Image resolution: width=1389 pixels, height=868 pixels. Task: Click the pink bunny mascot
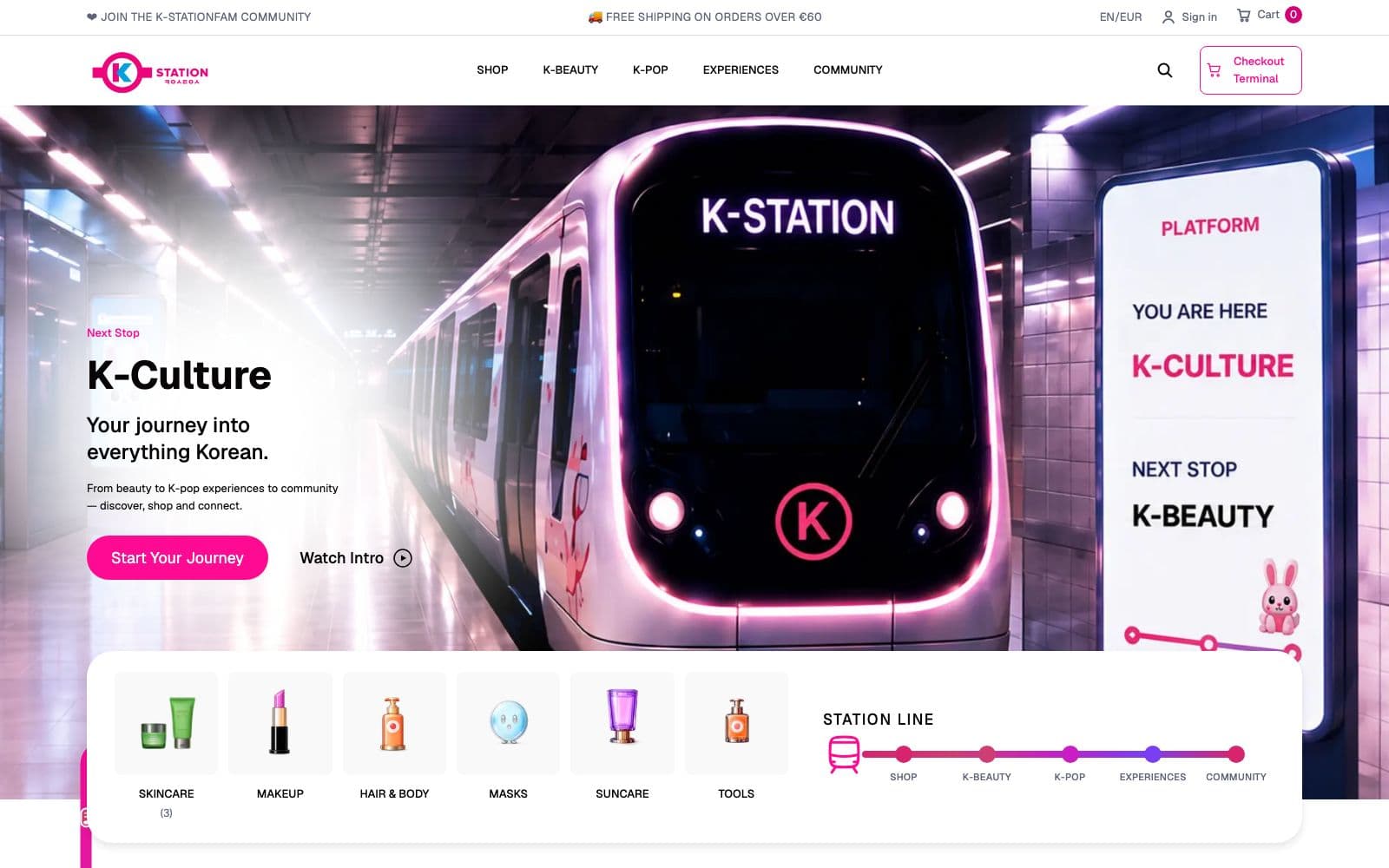[x=1279, y=597]
